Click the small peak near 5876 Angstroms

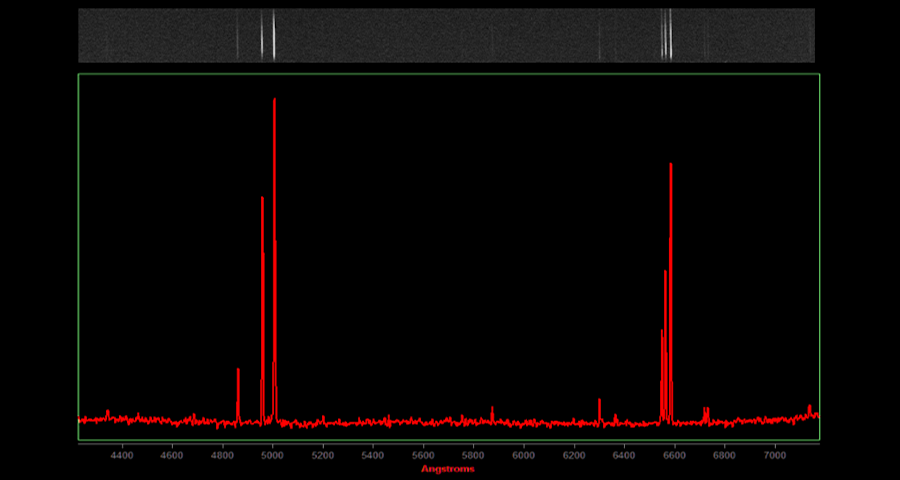[492, 408]
